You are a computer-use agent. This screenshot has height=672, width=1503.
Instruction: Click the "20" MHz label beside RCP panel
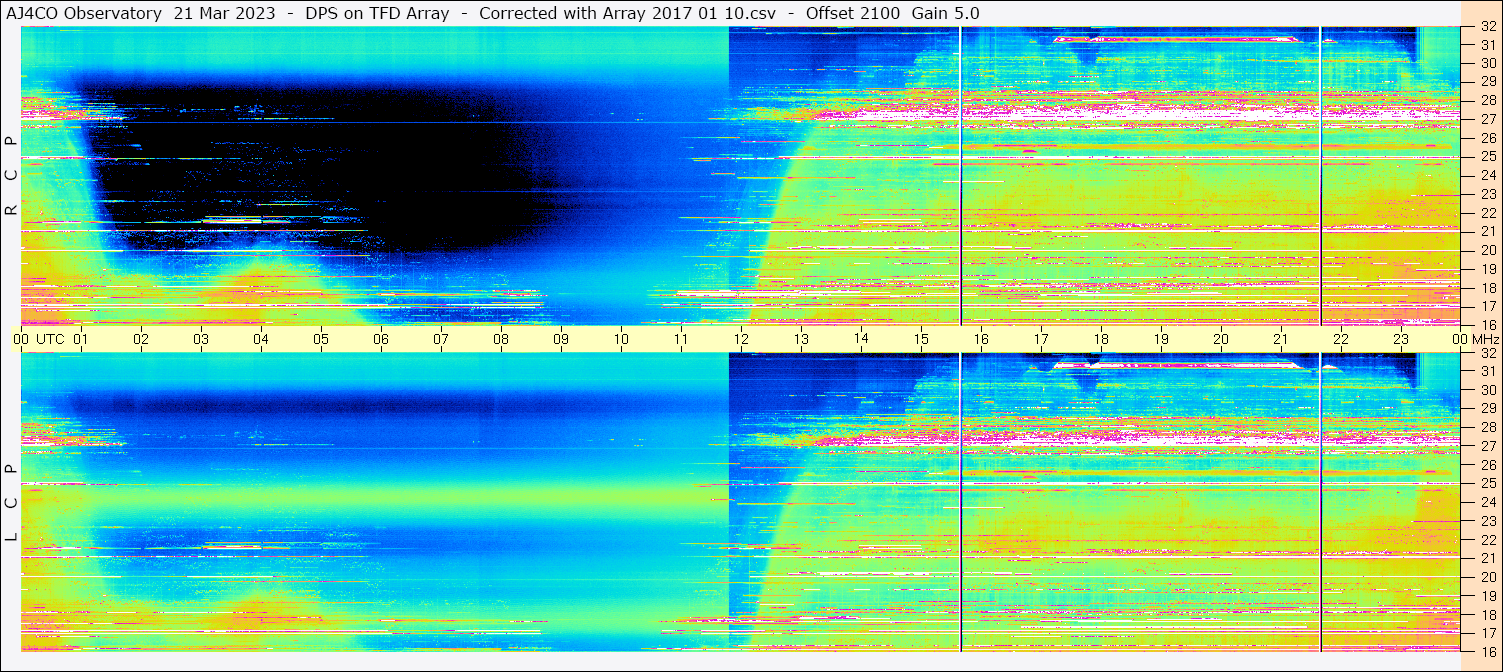pyautogui.click(x=1487, y=250)
